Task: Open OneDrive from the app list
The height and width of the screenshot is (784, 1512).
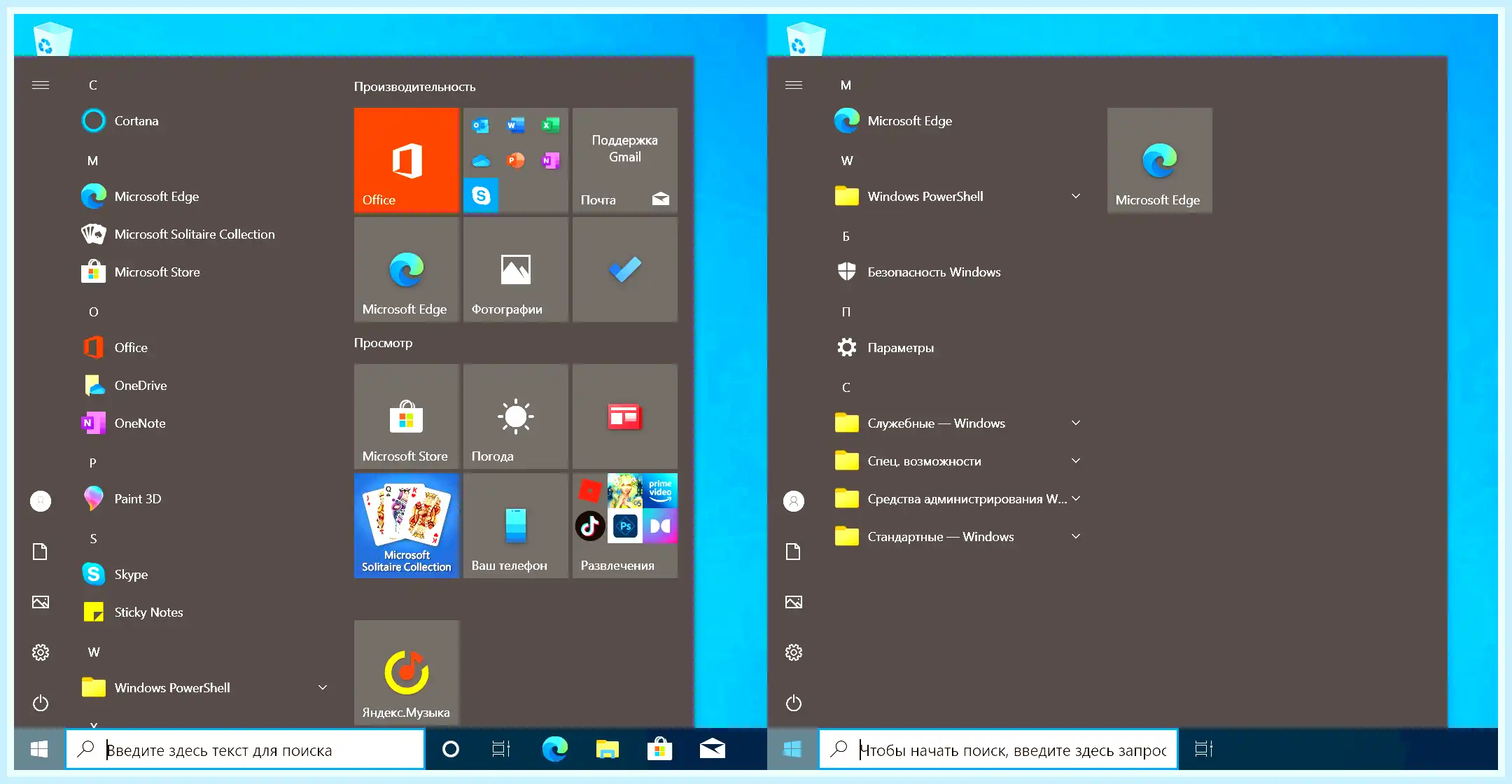Action: coord(203,386)
